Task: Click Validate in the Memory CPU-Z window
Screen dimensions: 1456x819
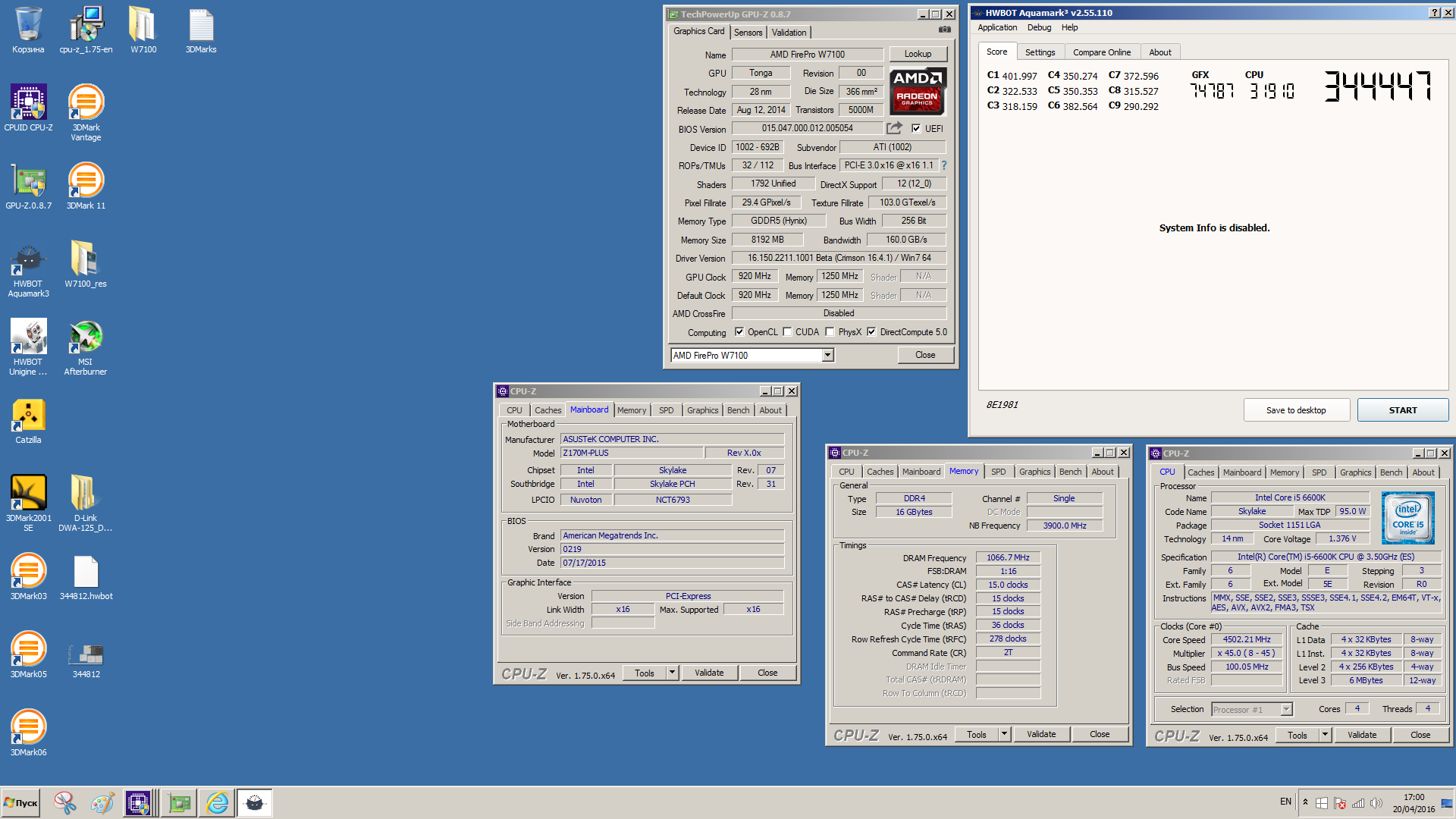Action: coord(1041,734)
